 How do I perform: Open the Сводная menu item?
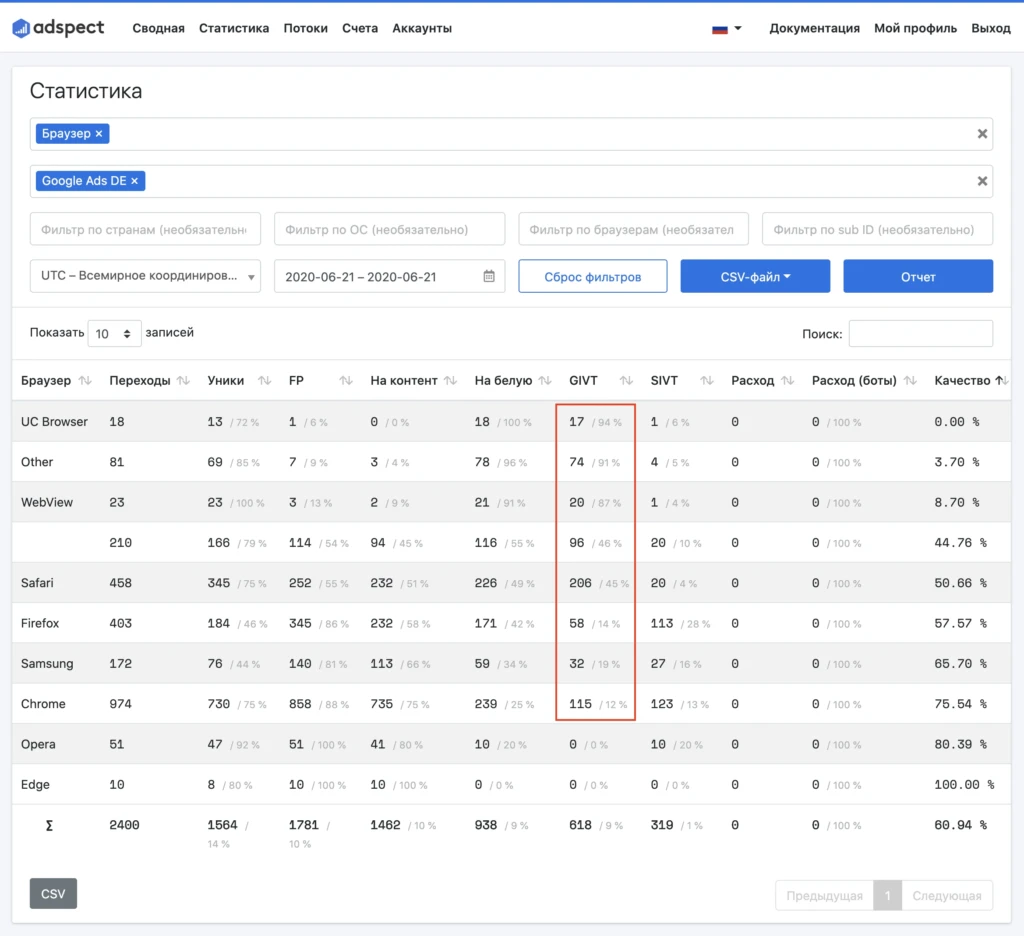click(x=159, y=28)
